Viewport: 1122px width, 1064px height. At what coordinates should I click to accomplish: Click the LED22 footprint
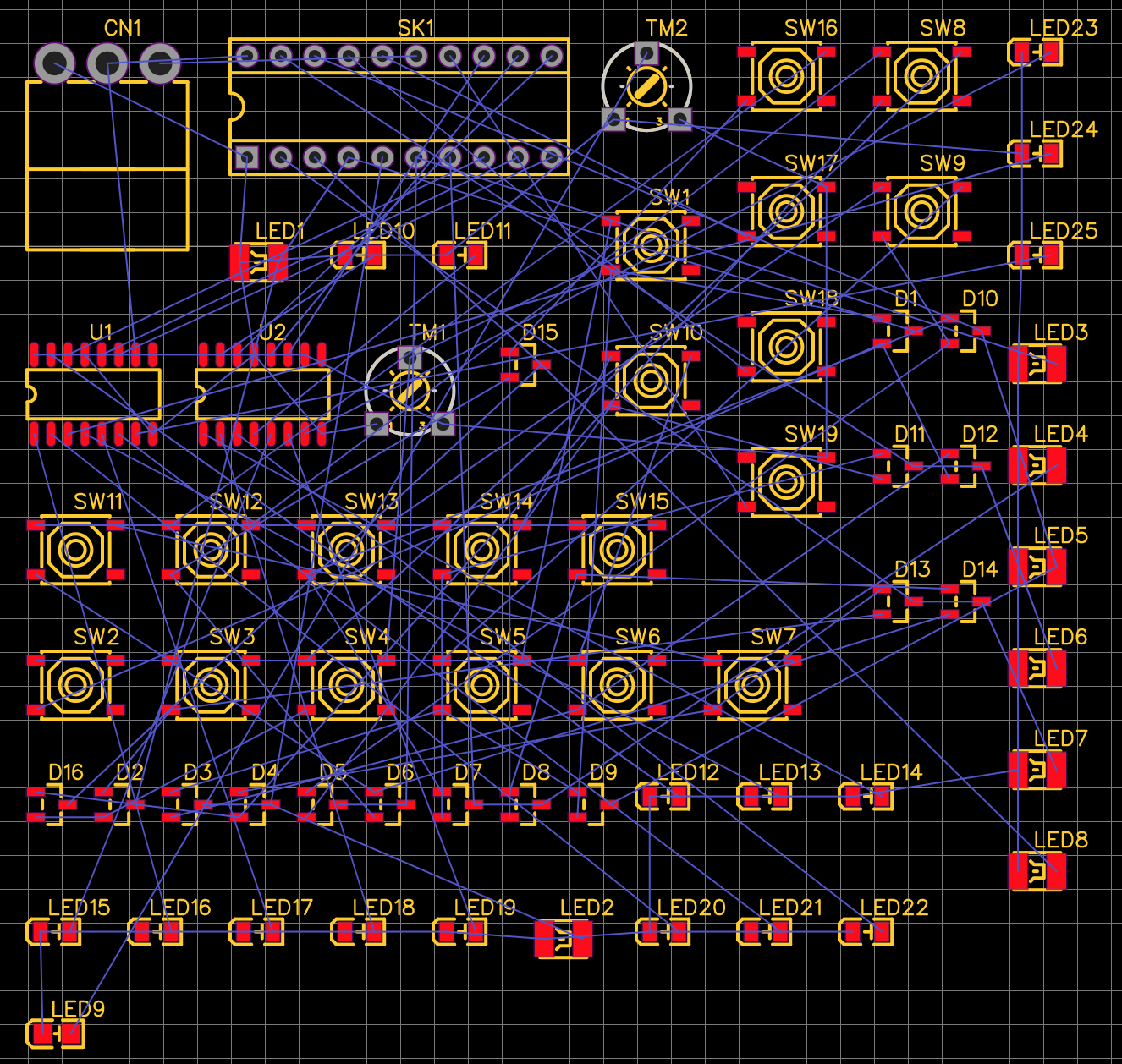pyautogui.click(x=866, y=932)
